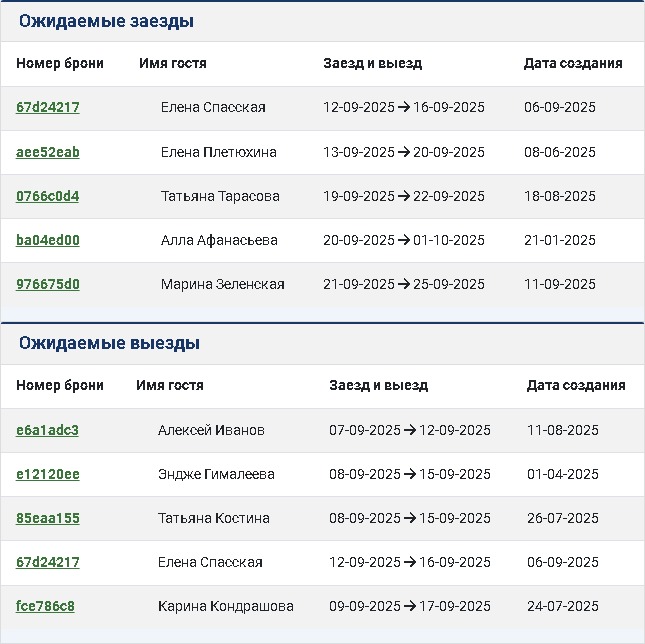Open booking 67d24217 in the Ожидаемые выезды table
The width and height of the screenshot is (645, 644).
[x=48, y=562]
